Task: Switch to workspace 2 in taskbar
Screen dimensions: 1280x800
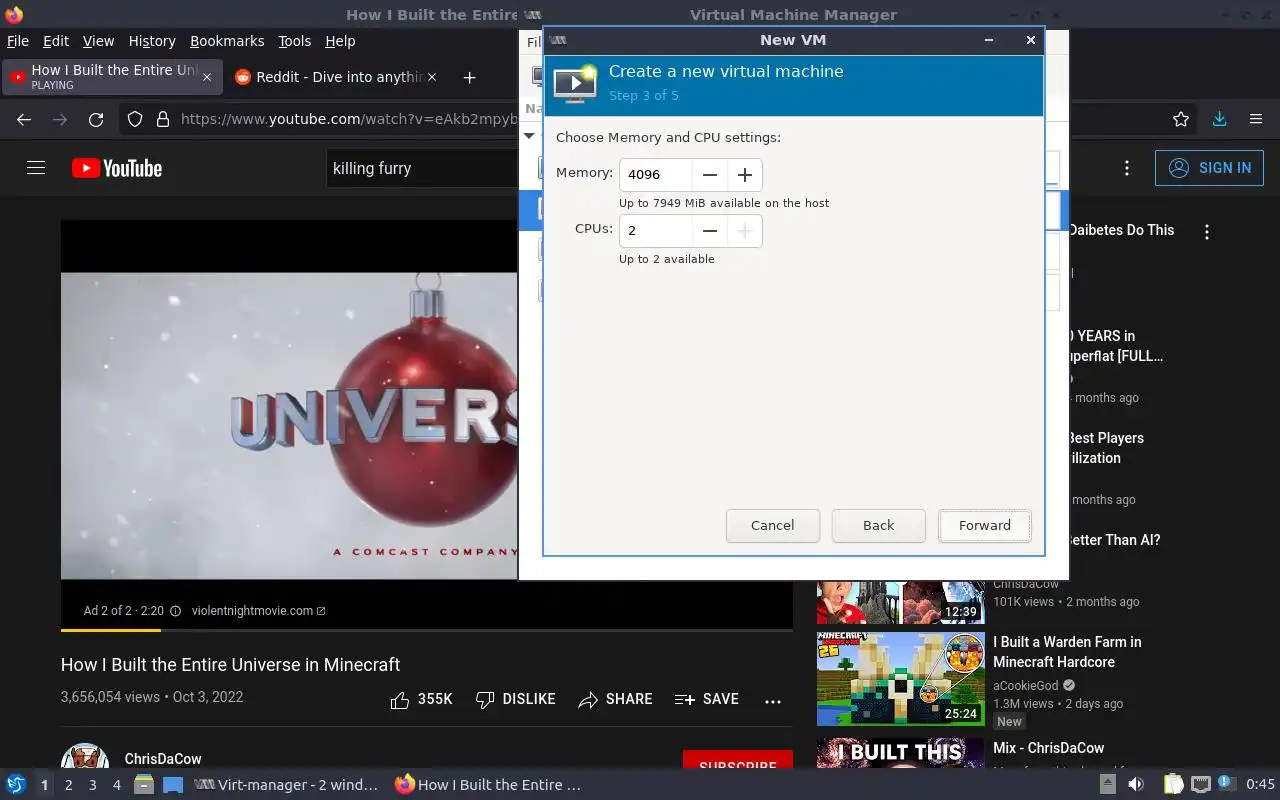Action: click(x=68, y=785)
